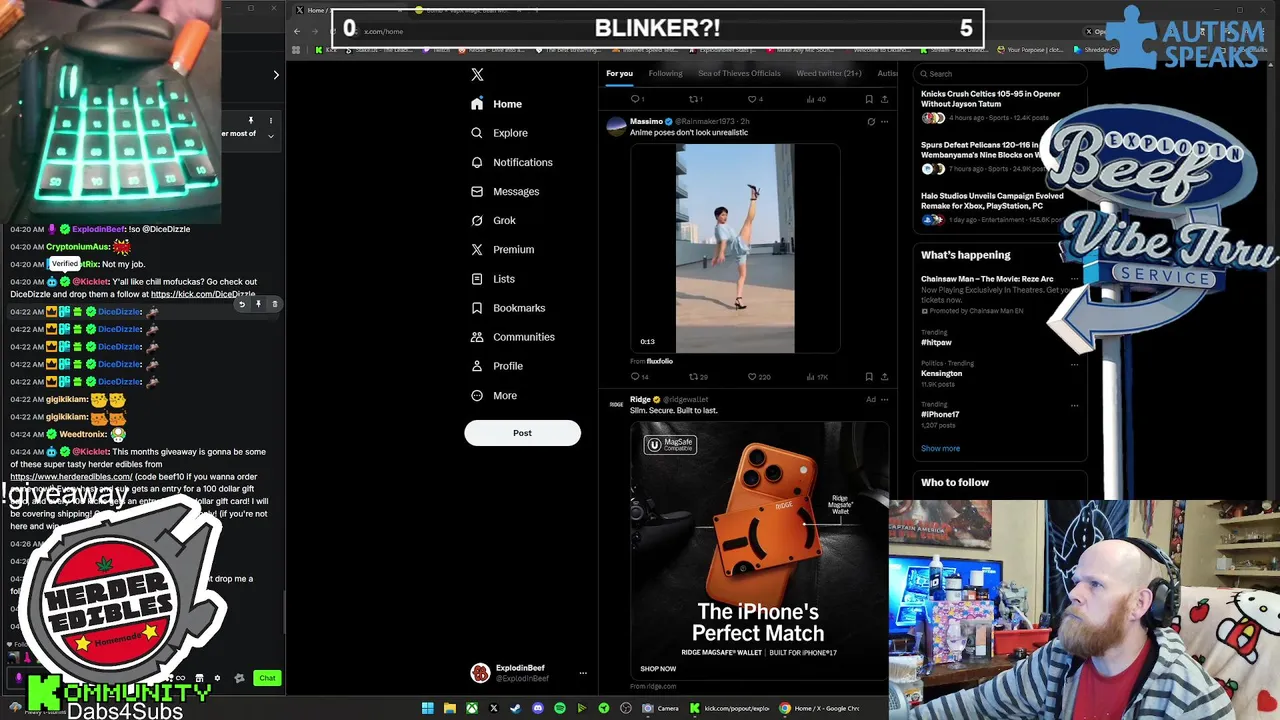The image size is (1280, 720).
Task: Like the Massimo post with 220 likes
Action: [x=759, y=377]
